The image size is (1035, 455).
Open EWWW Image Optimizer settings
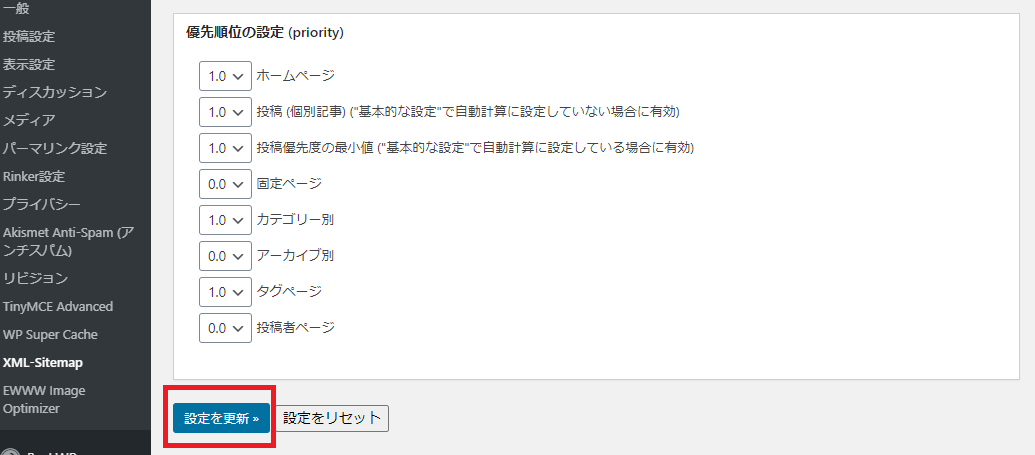[44, 400]
